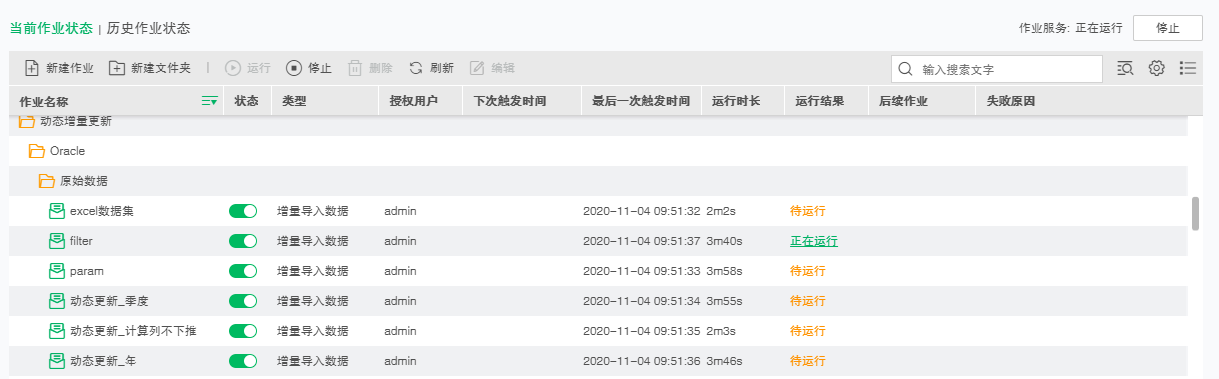Click 待运行 result in param row
This screenshot has width=1219, height=379.
[808, 271]
